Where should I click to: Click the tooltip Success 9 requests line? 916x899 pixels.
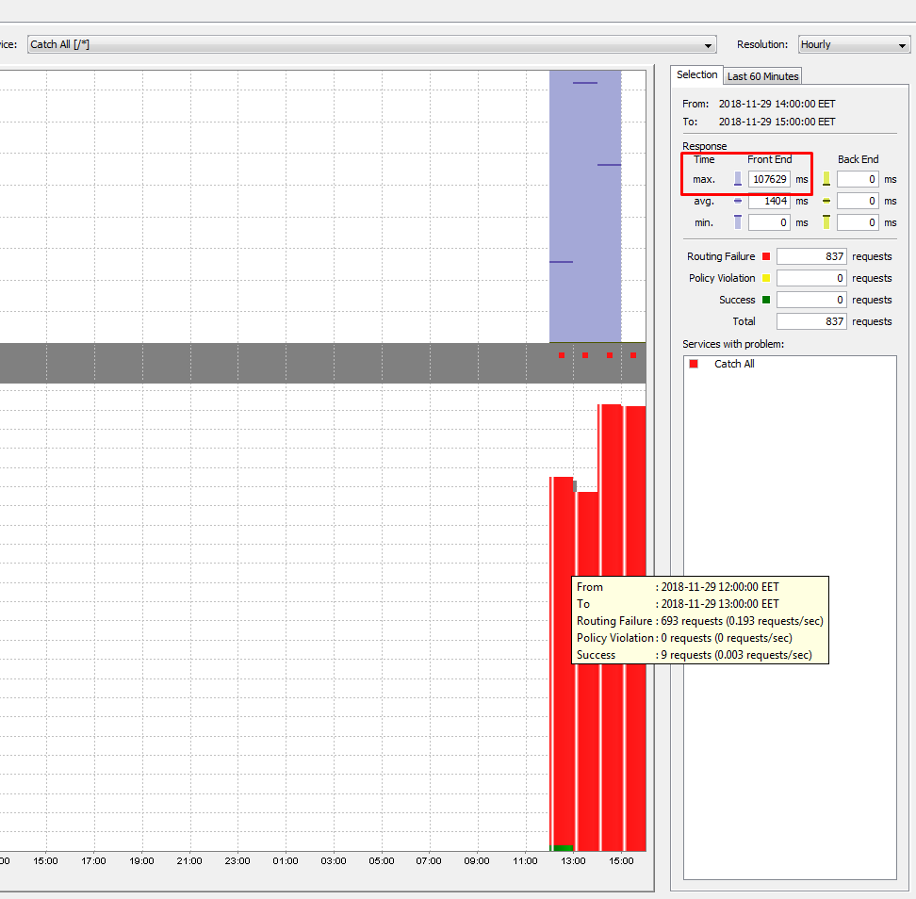(x=694, y=655)
